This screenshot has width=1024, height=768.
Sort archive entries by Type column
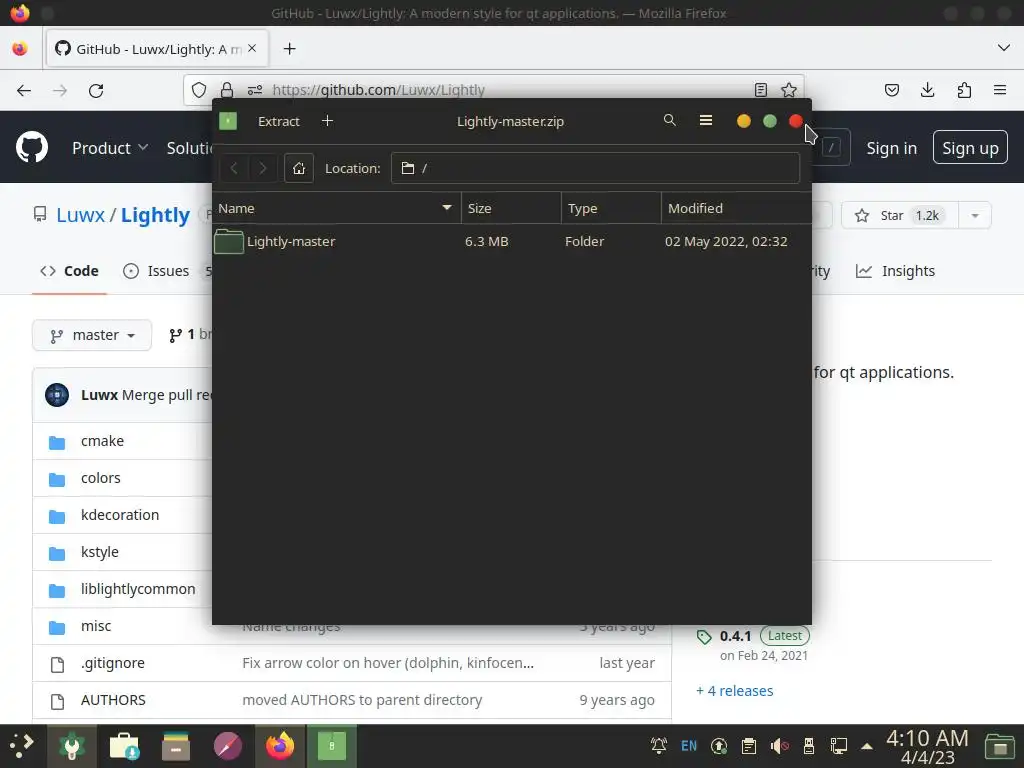tap(611, 208)
